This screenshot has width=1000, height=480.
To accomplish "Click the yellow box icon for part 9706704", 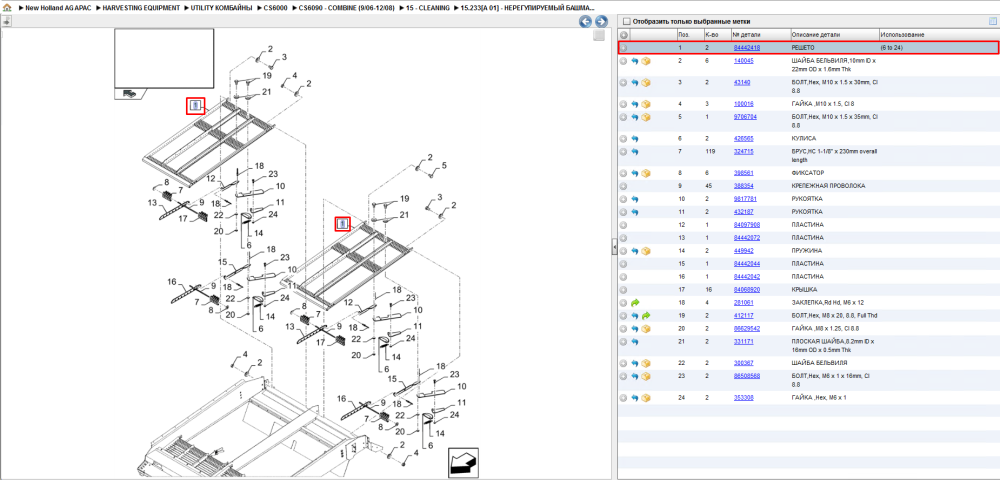I will (x=645, y=117).
